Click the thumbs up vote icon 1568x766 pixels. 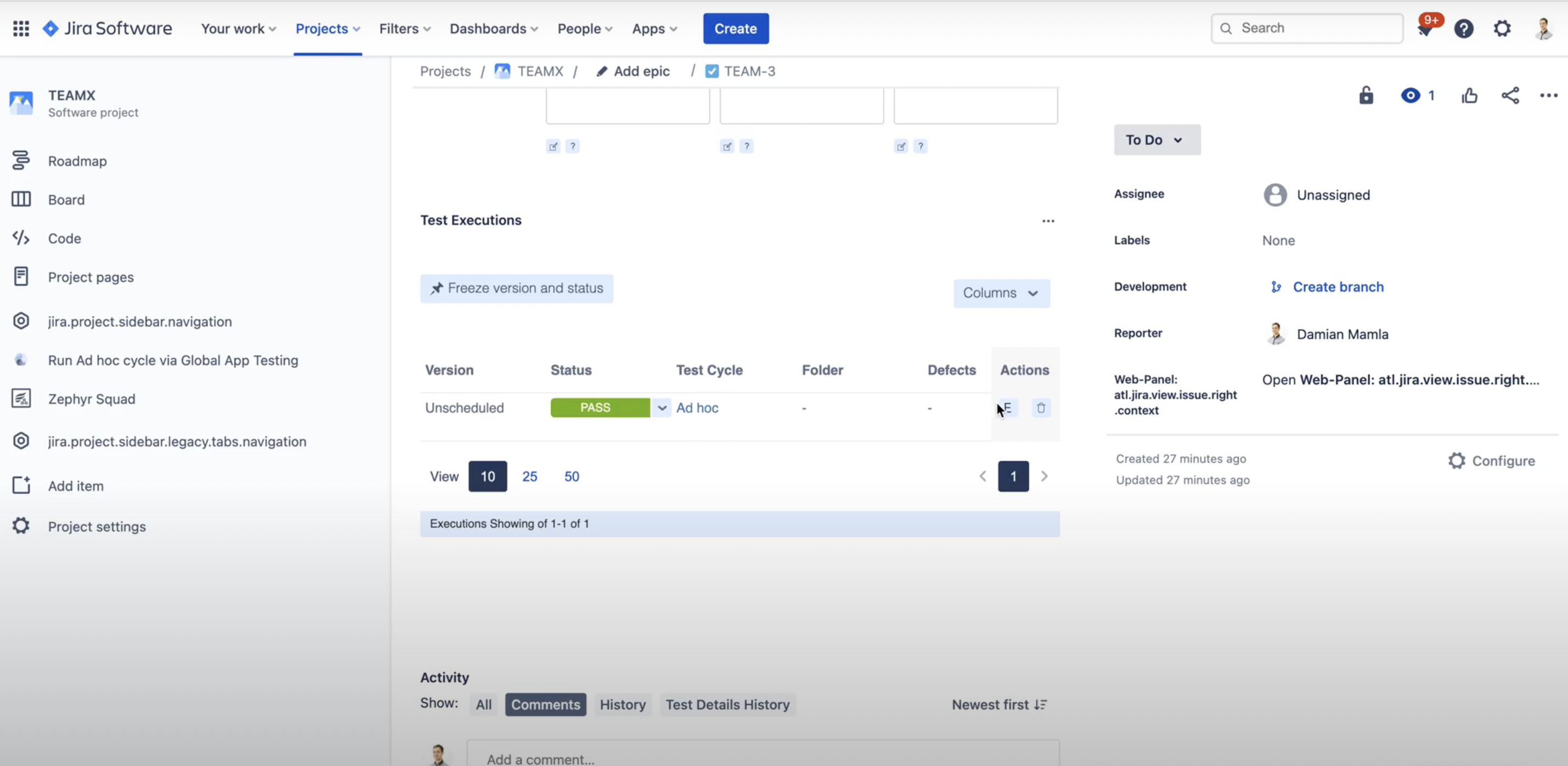(1469, 95)
